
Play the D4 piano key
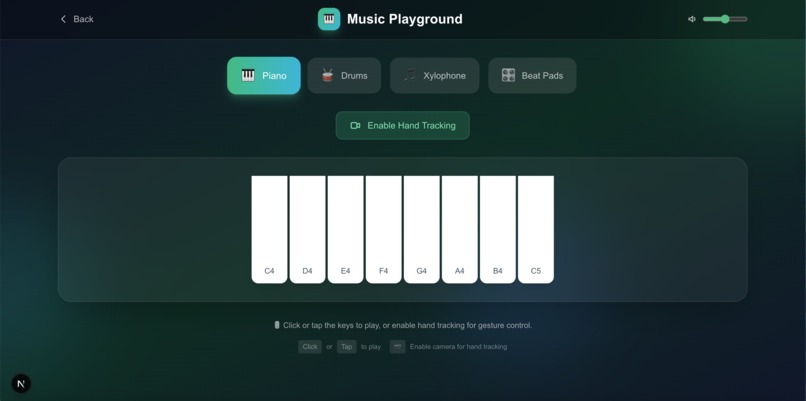307,229
